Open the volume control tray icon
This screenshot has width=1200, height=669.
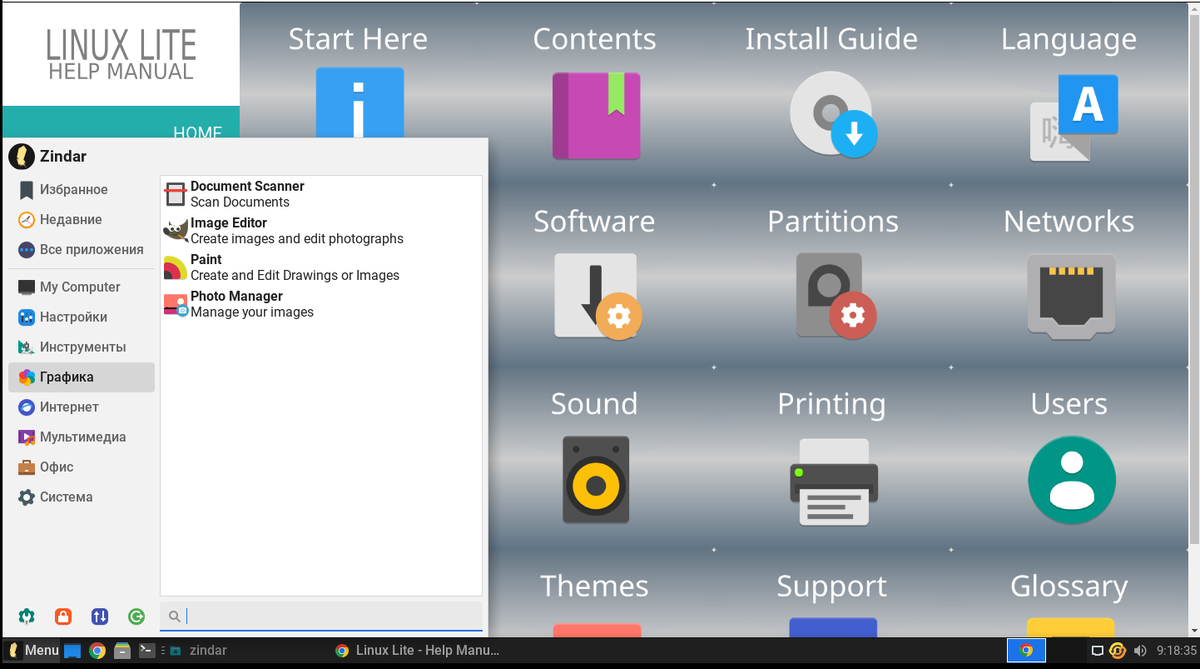click(x=1139, y=651)
